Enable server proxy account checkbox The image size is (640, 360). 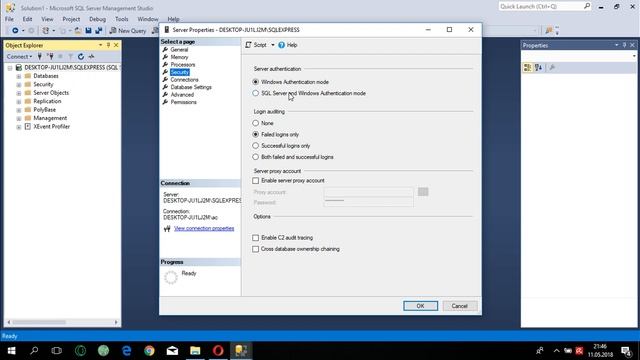click(256, 180)
